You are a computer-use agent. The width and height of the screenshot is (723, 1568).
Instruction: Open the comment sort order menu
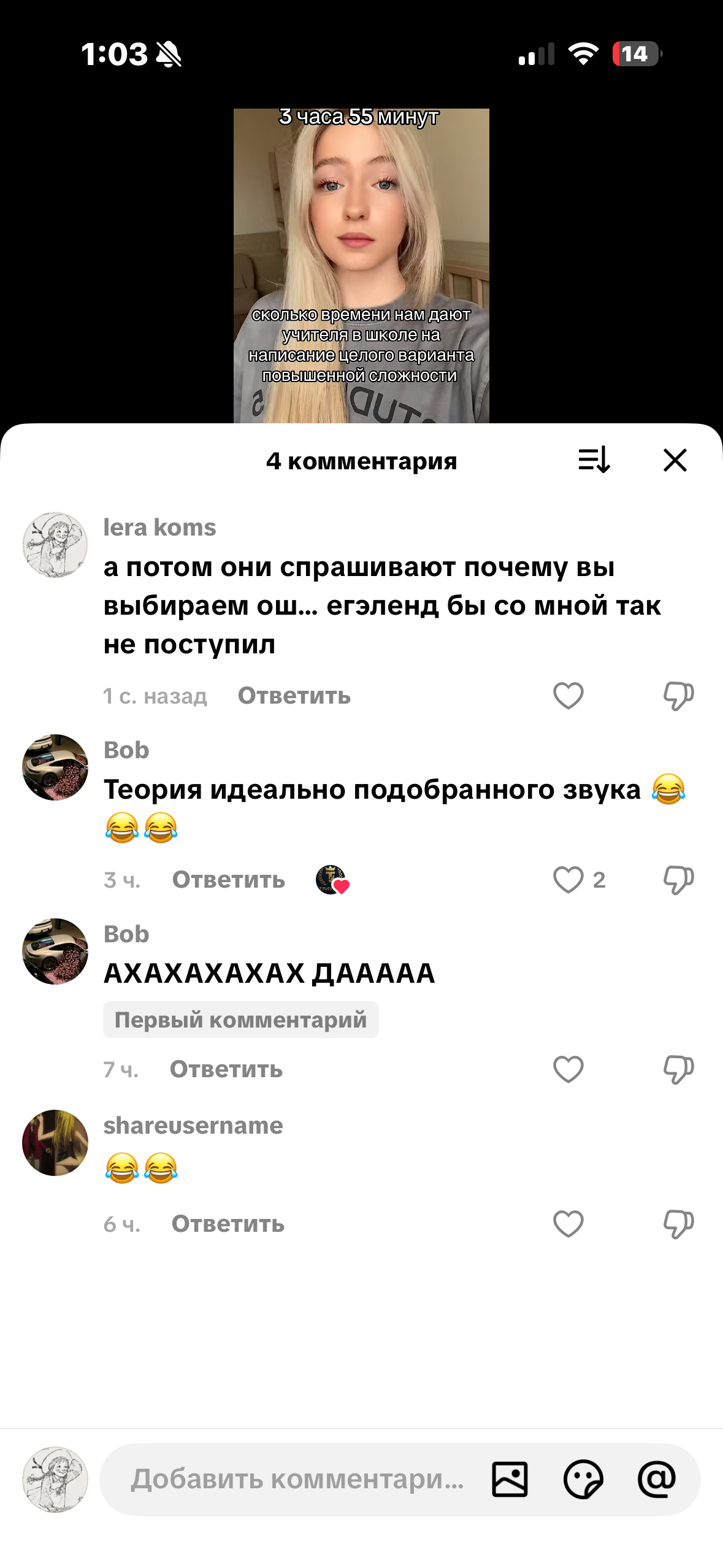[x=594, y=459]
